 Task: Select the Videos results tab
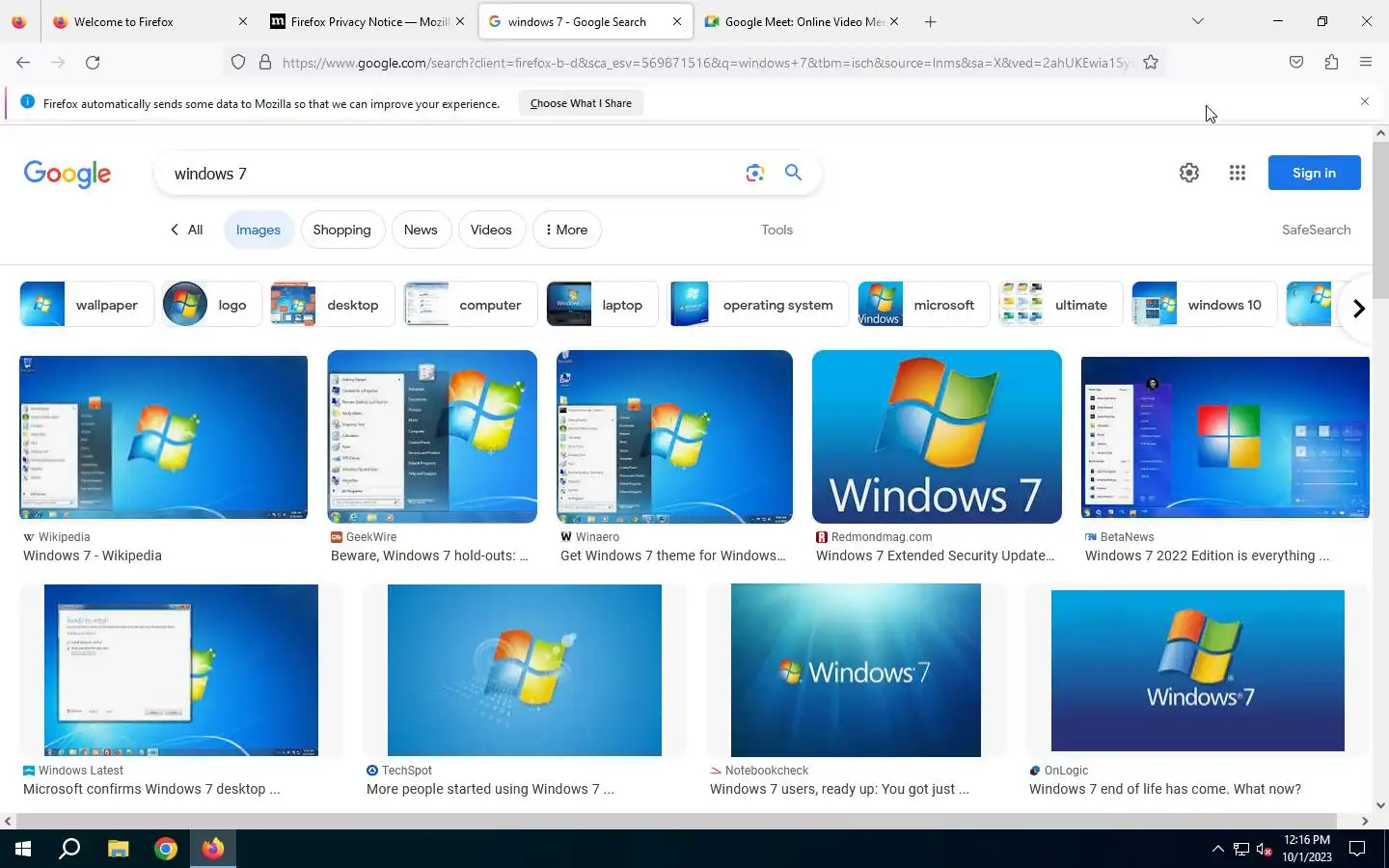pos(491,230)
